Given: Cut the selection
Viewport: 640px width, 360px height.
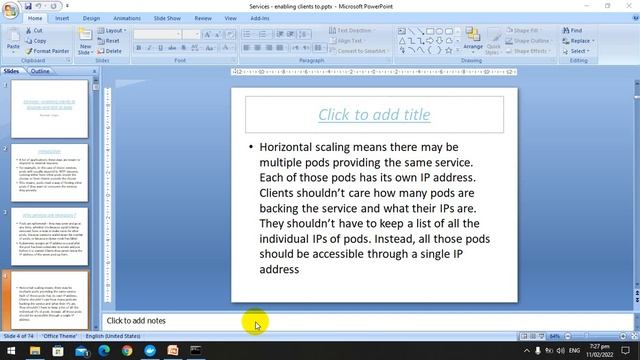Looking at the screenshot, I should pyautogui.click(x=34, y=31).
